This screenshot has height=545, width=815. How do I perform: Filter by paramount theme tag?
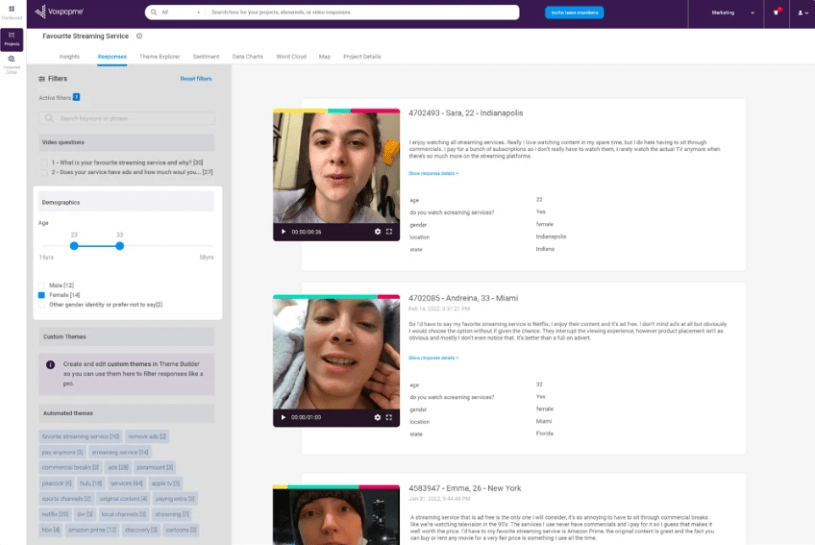tap(154, 468)
